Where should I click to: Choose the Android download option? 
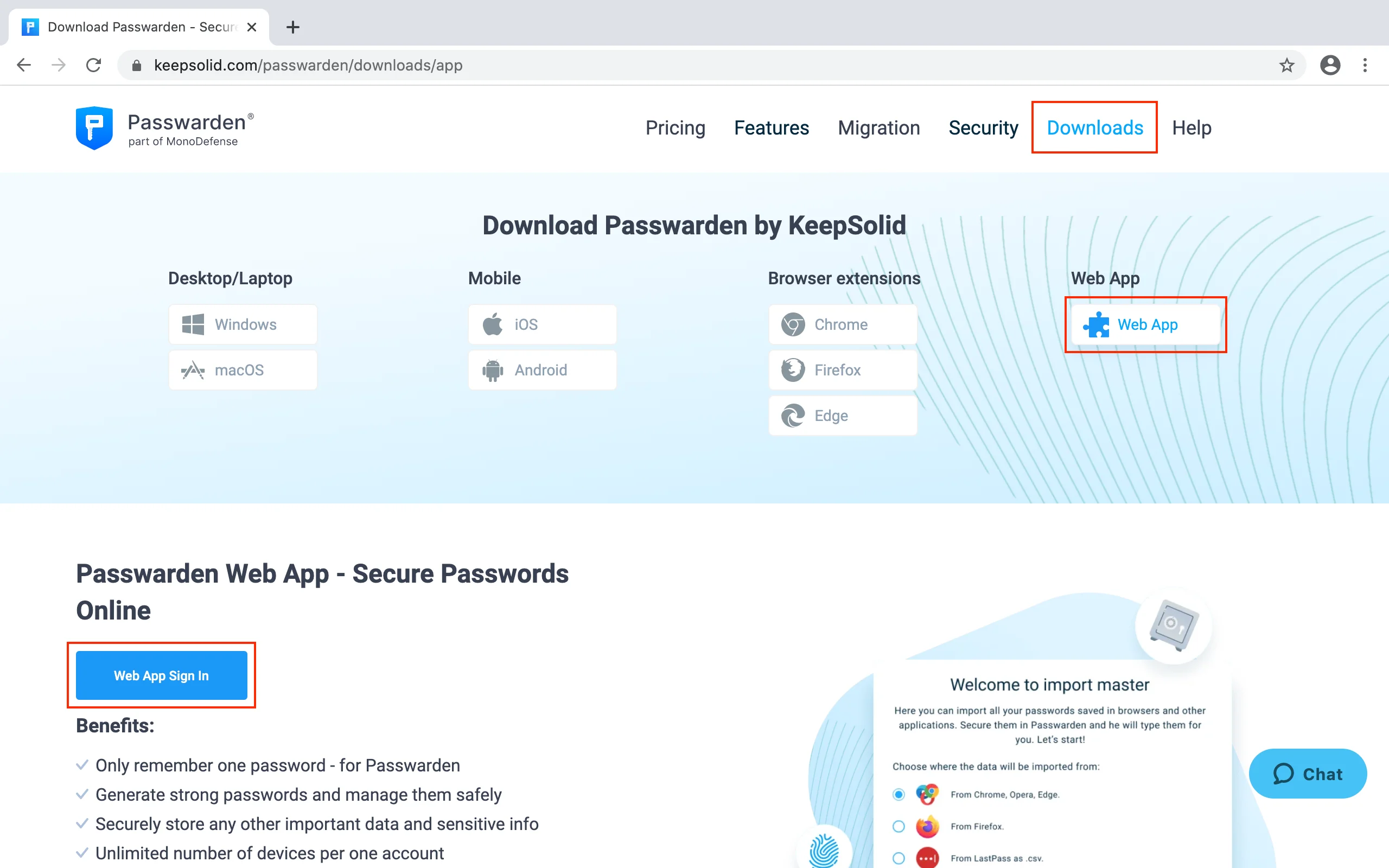[543, 369]
